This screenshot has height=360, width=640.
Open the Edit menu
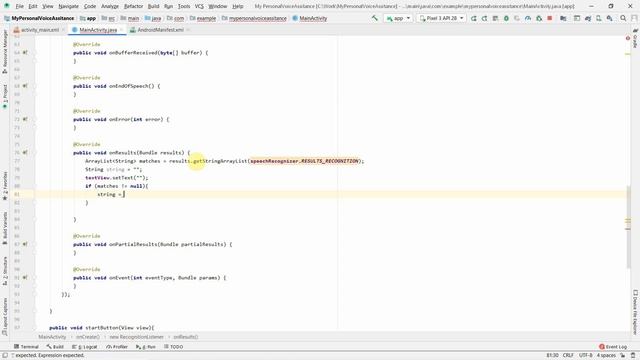click(x=33, y=6)
